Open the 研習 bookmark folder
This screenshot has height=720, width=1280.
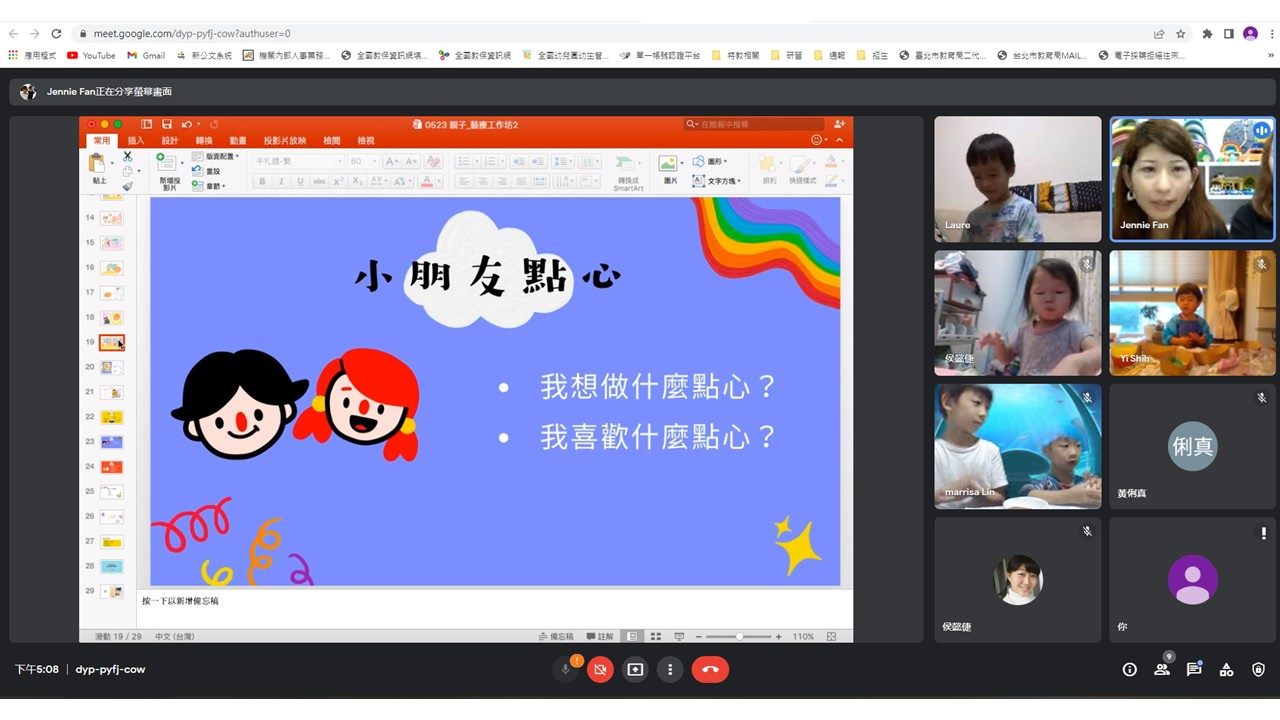[x=787, y=56]
